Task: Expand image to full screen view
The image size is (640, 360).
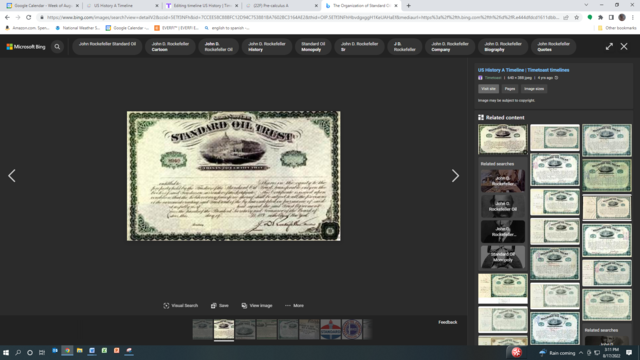Action: (x=609, y=47)
